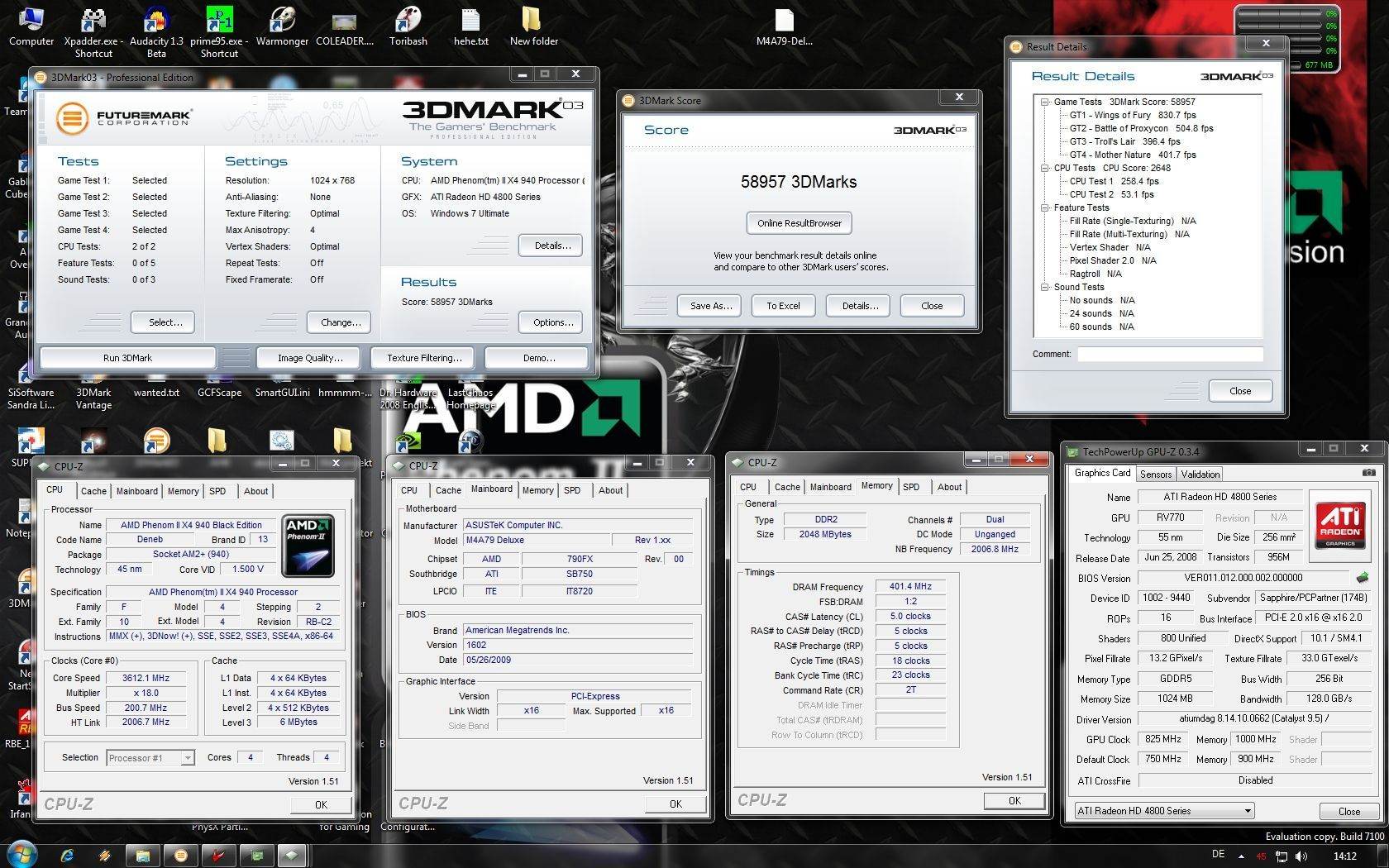Click the 3DMark03 taskbar button
The height and width of the screenshot is (868, 1389).
click(x=181, y=855)
